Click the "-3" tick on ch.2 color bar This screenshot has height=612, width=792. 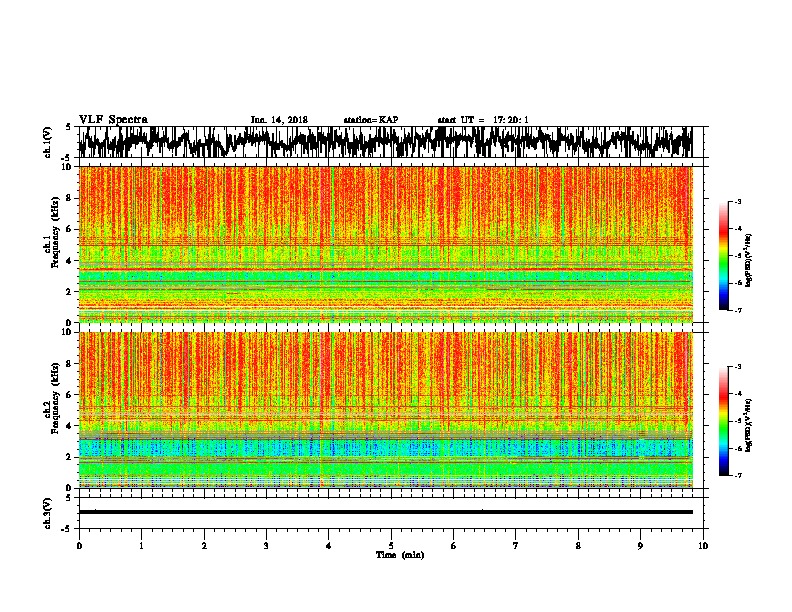click(738, 367)
